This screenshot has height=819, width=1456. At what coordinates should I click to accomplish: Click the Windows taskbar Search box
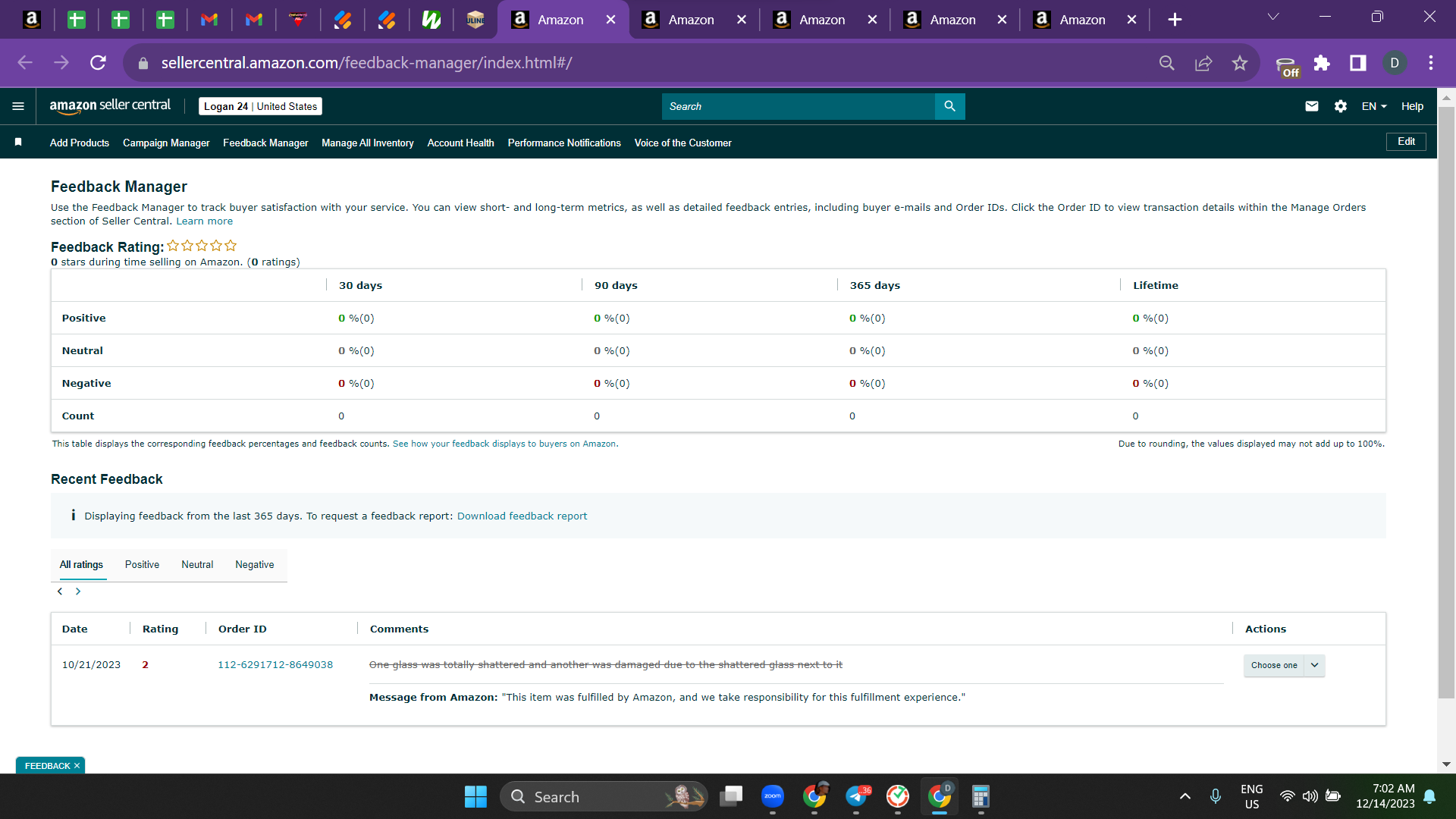(604, 797)
